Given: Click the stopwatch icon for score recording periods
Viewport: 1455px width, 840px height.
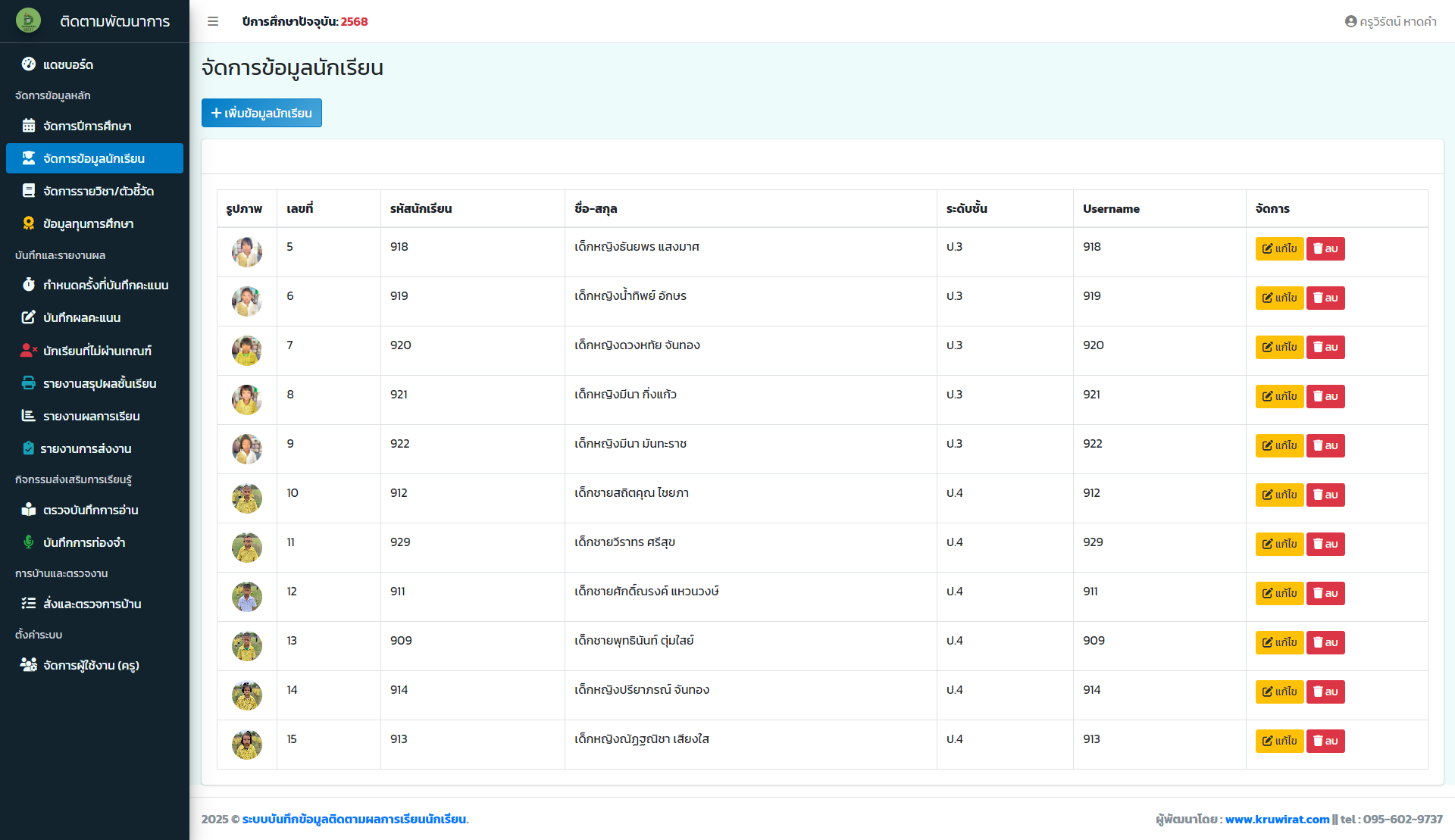Looking at the screenshot, I should point(29,285).
